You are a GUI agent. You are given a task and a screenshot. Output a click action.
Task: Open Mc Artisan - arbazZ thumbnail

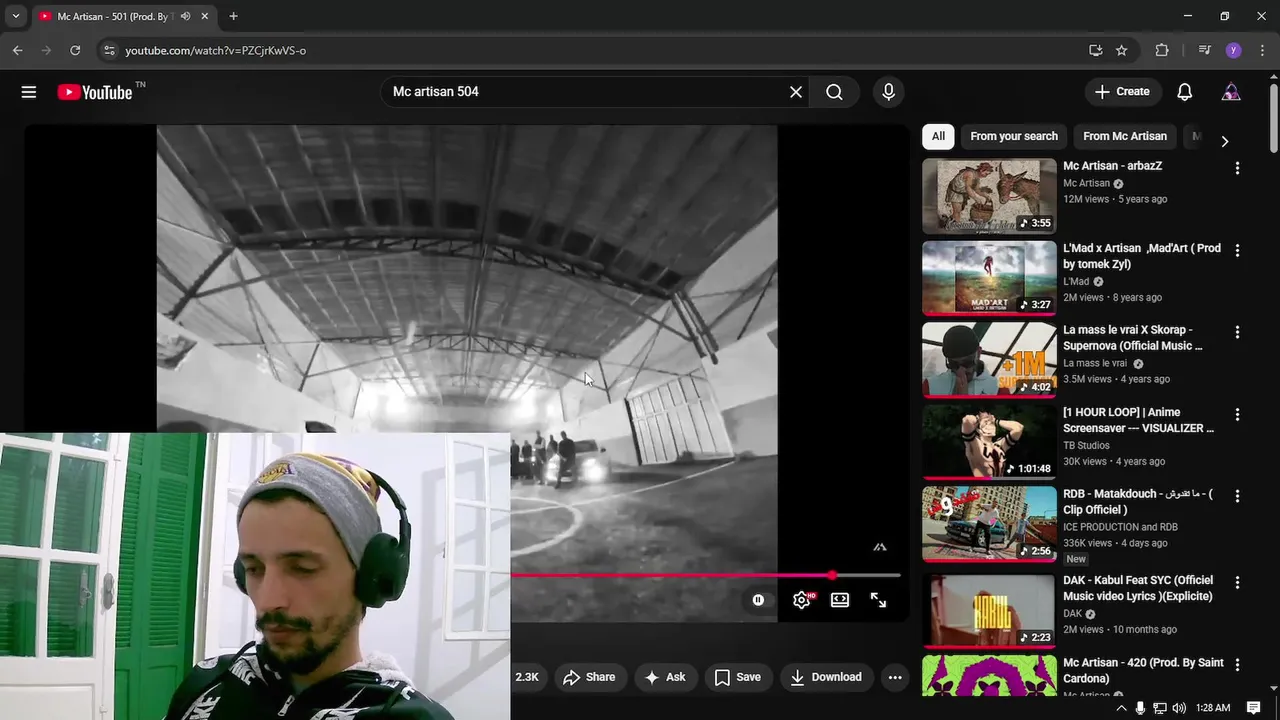989,195
